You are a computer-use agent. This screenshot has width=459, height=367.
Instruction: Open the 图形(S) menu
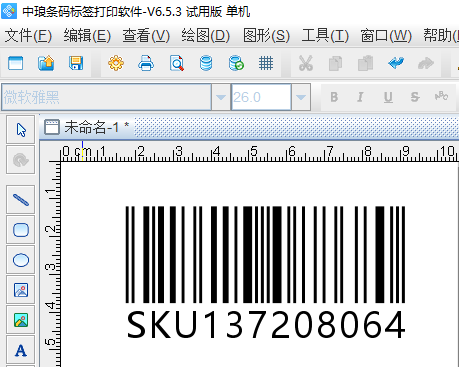pos(266,36)
